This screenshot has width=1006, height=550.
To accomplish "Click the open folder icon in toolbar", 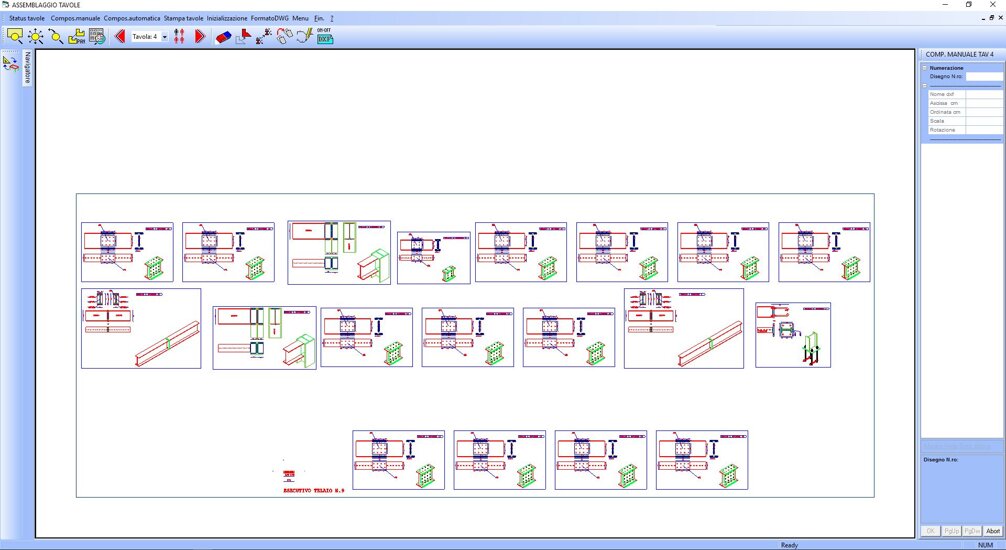I will (x=76, y=36).
